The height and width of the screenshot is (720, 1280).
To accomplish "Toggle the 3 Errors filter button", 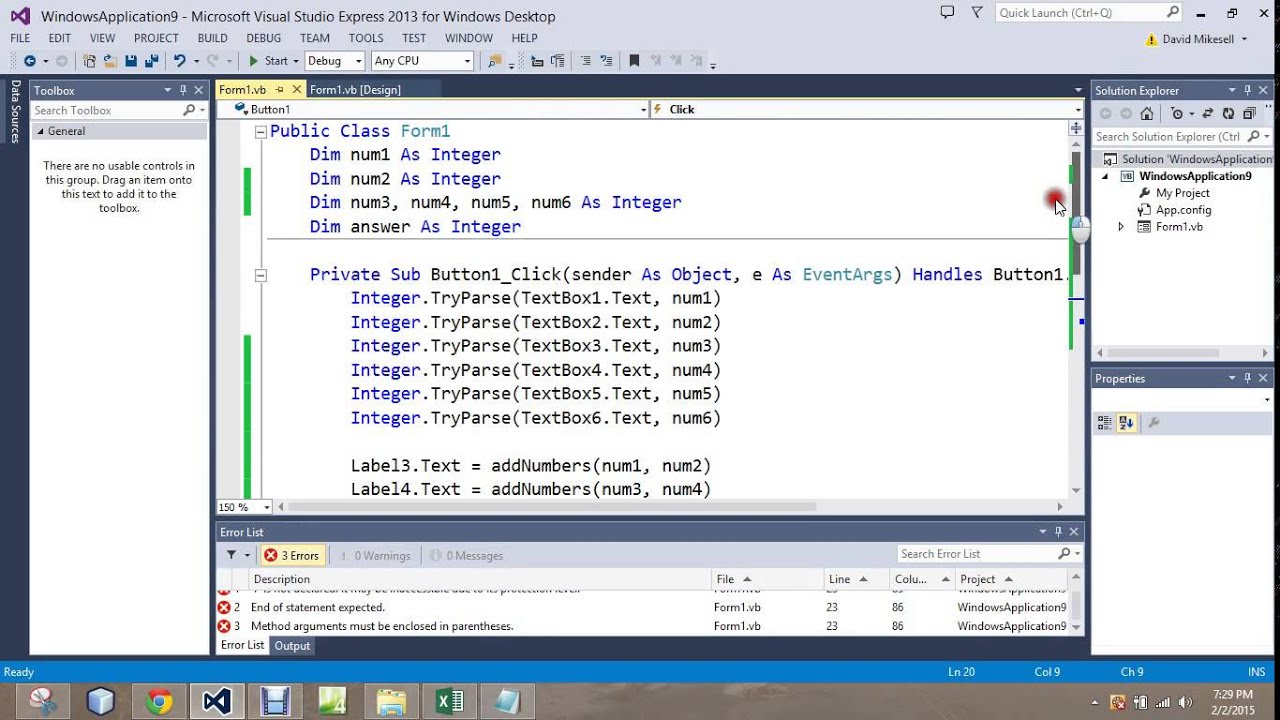I will coord(291,555).
